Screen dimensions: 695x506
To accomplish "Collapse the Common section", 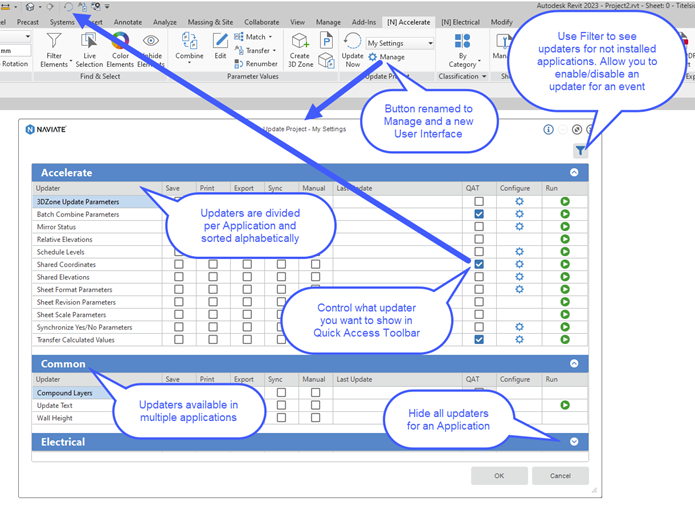I will click(574, 363).
